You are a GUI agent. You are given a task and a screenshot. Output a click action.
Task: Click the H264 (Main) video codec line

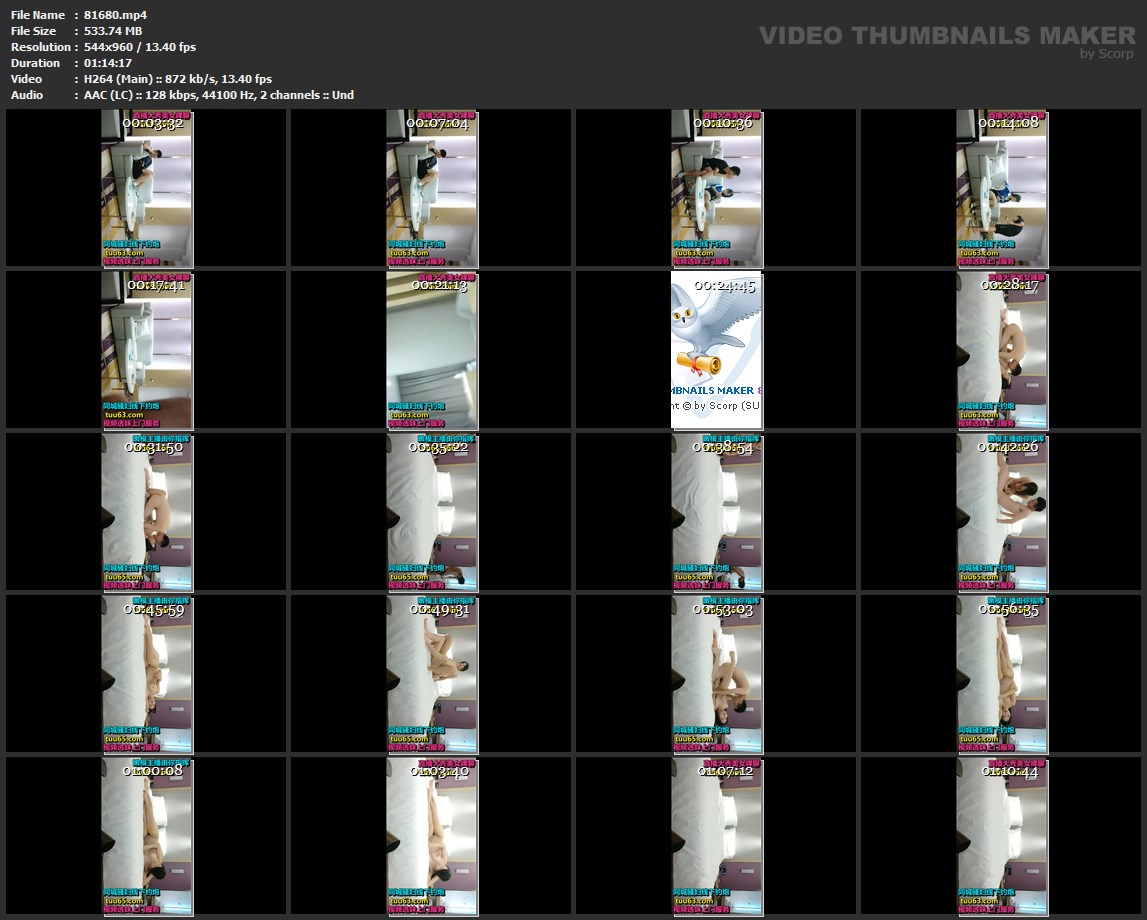(x=178, y=79)
